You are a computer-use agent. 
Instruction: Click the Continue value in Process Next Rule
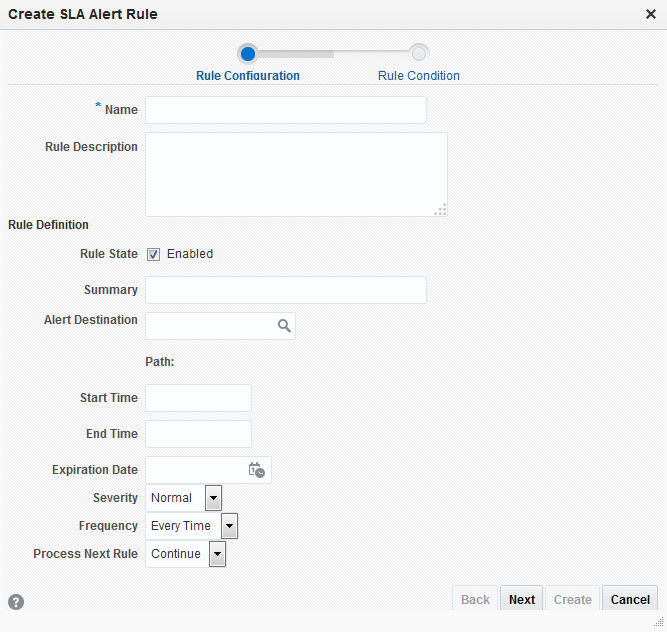pos(177,554)
